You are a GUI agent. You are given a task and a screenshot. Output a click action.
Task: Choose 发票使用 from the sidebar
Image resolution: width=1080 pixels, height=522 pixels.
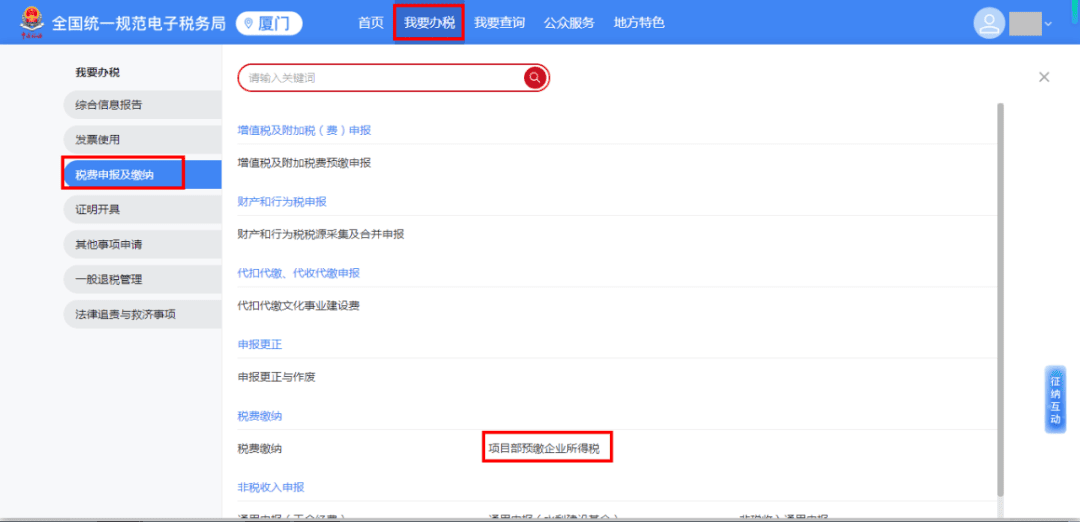point(98,140)
